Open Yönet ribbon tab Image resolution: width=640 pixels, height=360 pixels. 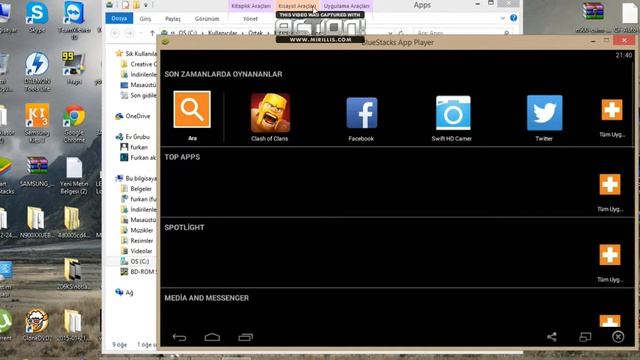click(250, 19)
